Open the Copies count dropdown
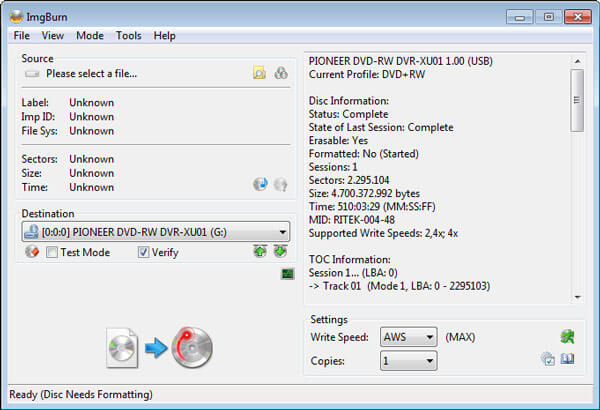The width and height of the screenshot is (600, 410). pos(429,359)
